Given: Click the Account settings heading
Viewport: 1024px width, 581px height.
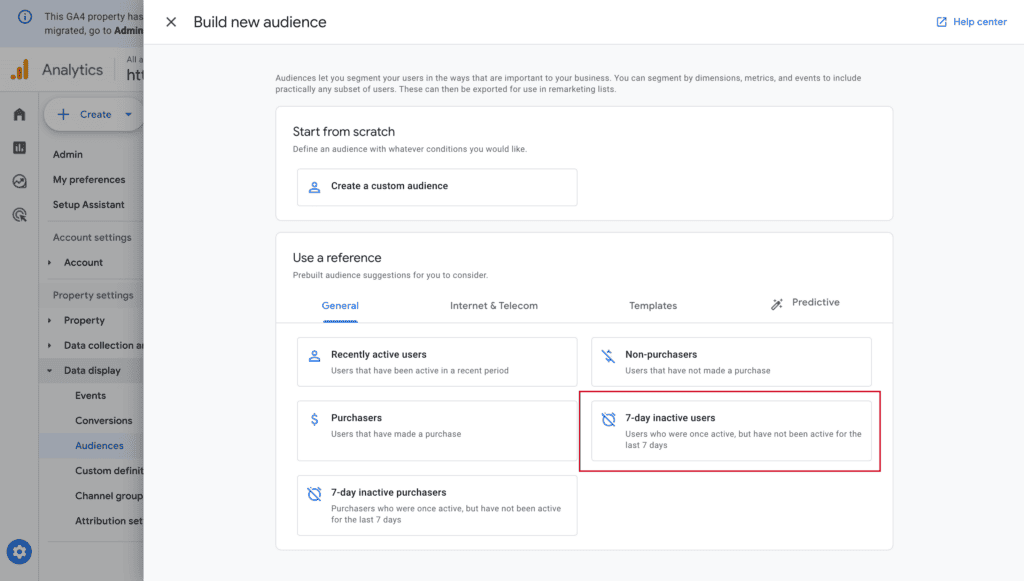Looking at the screenshot, I should point(92,238).
